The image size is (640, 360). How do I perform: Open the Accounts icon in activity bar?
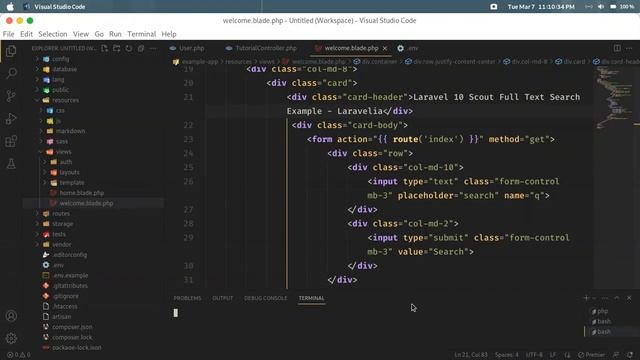coord(11,316)
